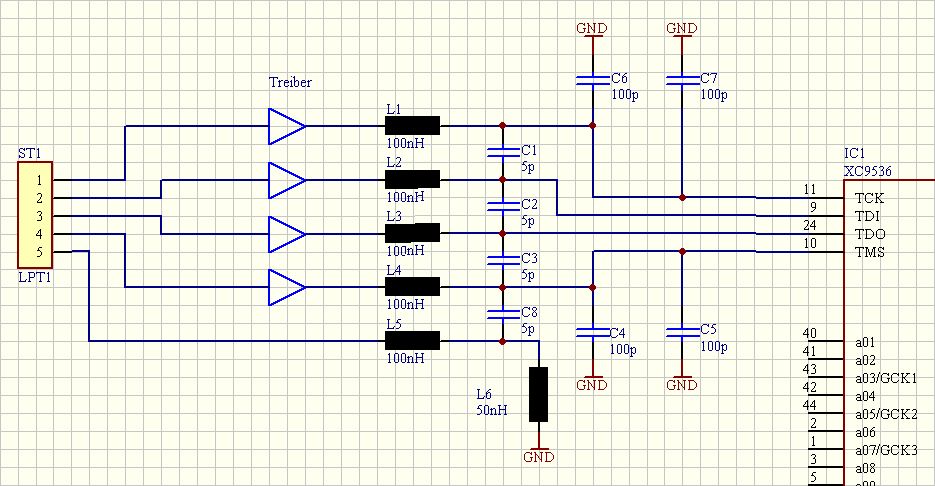Viewport: 935px width, 486px height.
Task: Click the TDO pin label
Action: 870,234
